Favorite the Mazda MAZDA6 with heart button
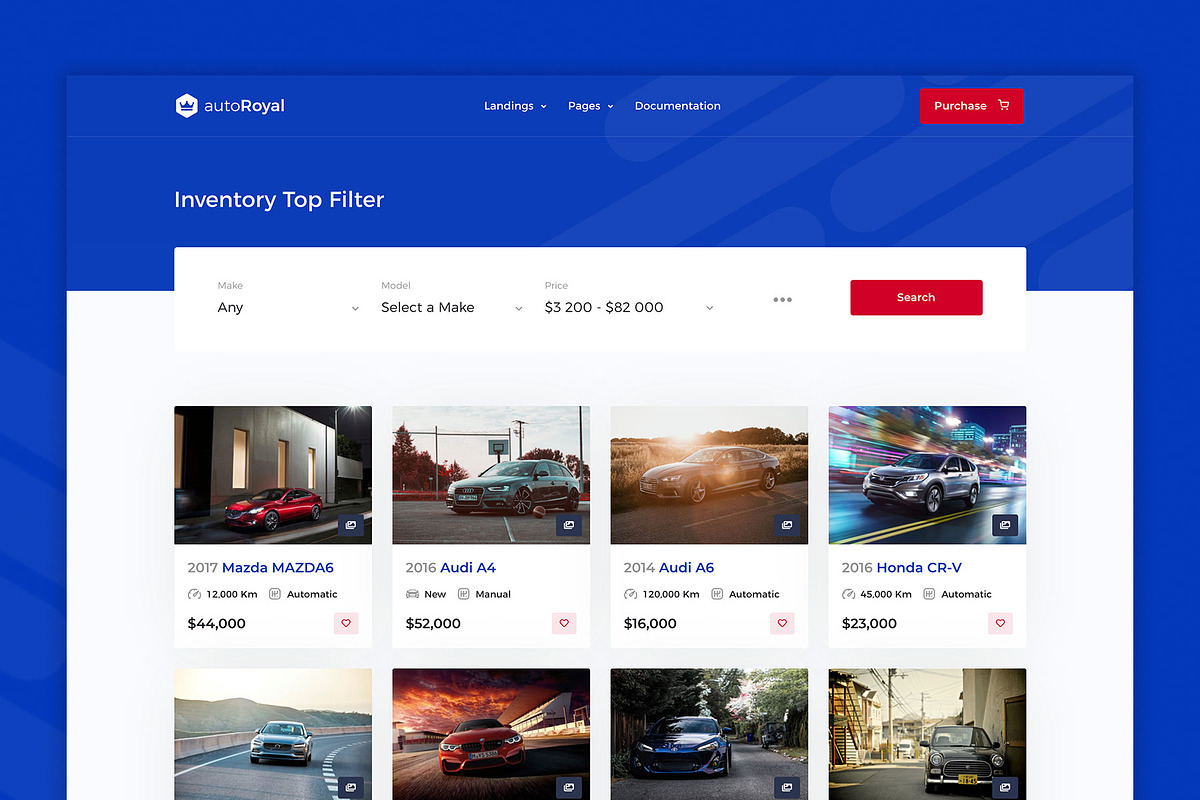Screen dimensions: 1200x800 pos(346,623)
